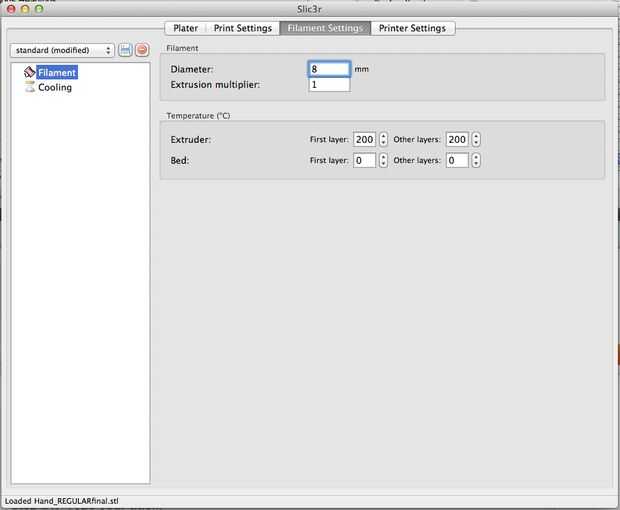
Task: Click the Extruder row label
Action: [191, 140]
